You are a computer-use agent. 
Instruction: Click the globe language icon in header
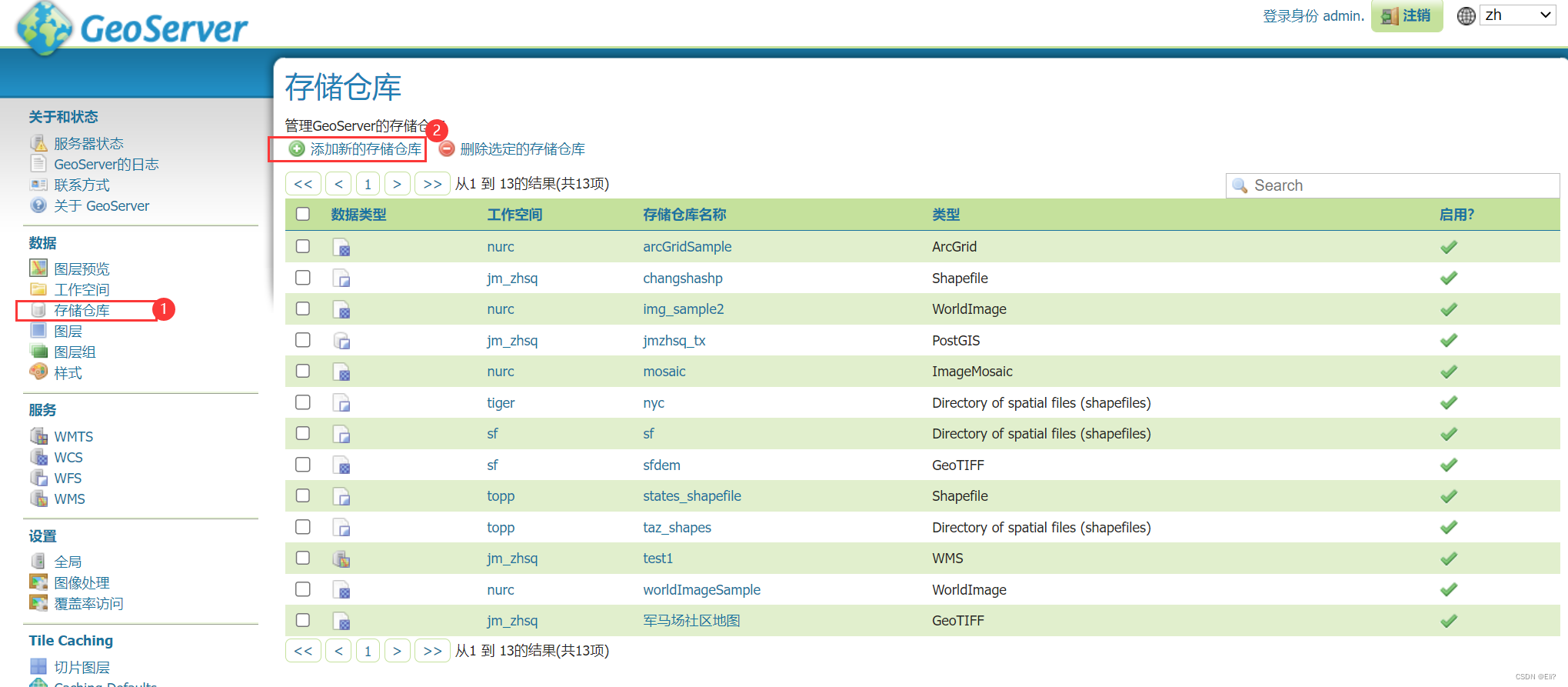1466,15
